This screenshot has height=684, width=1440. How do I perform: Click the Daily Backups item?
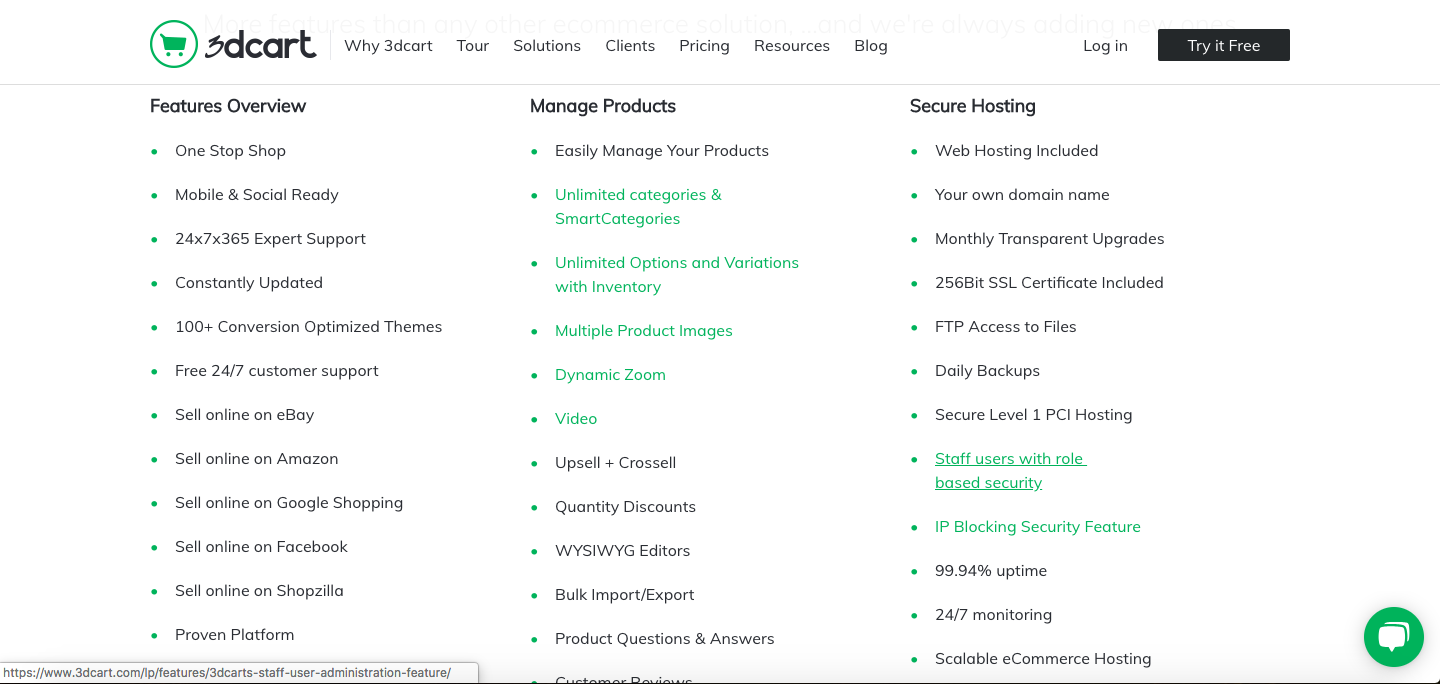(987, 371)
